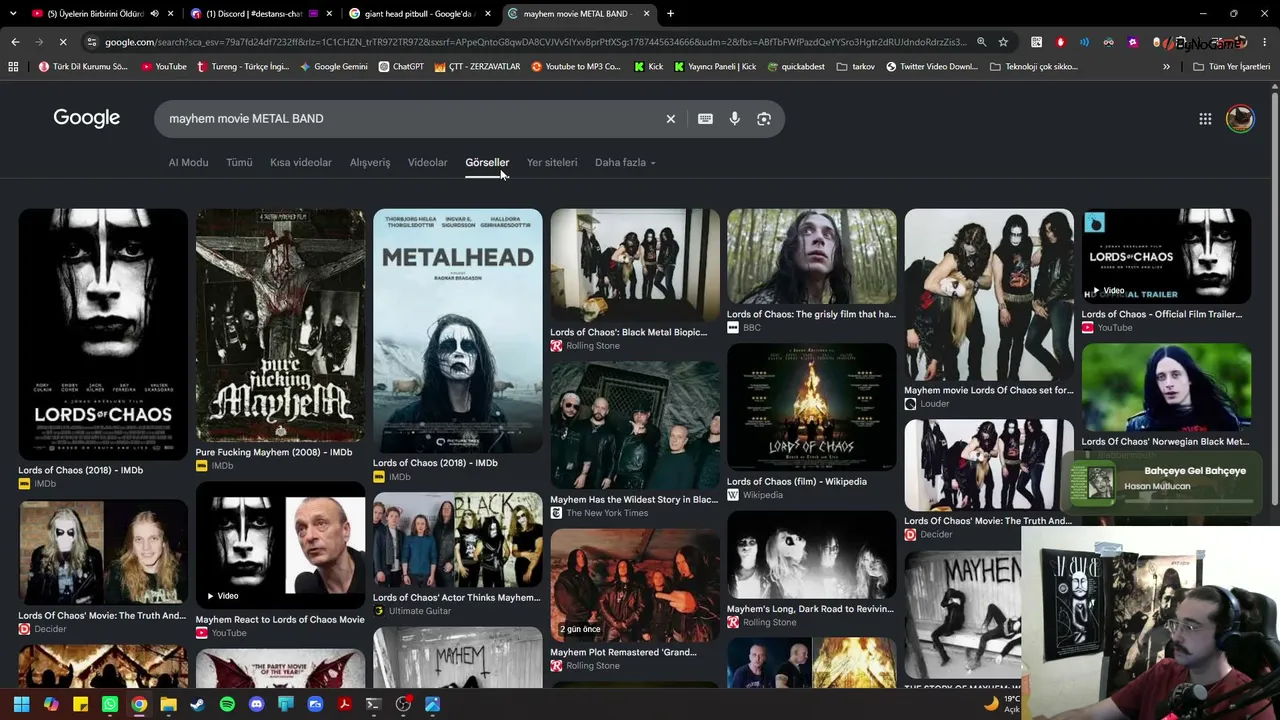Viewport: 1280px width, 720px height.
Task: Open the 'Youtube to MP3 Co...' bookmark
Action: point(576,67)
